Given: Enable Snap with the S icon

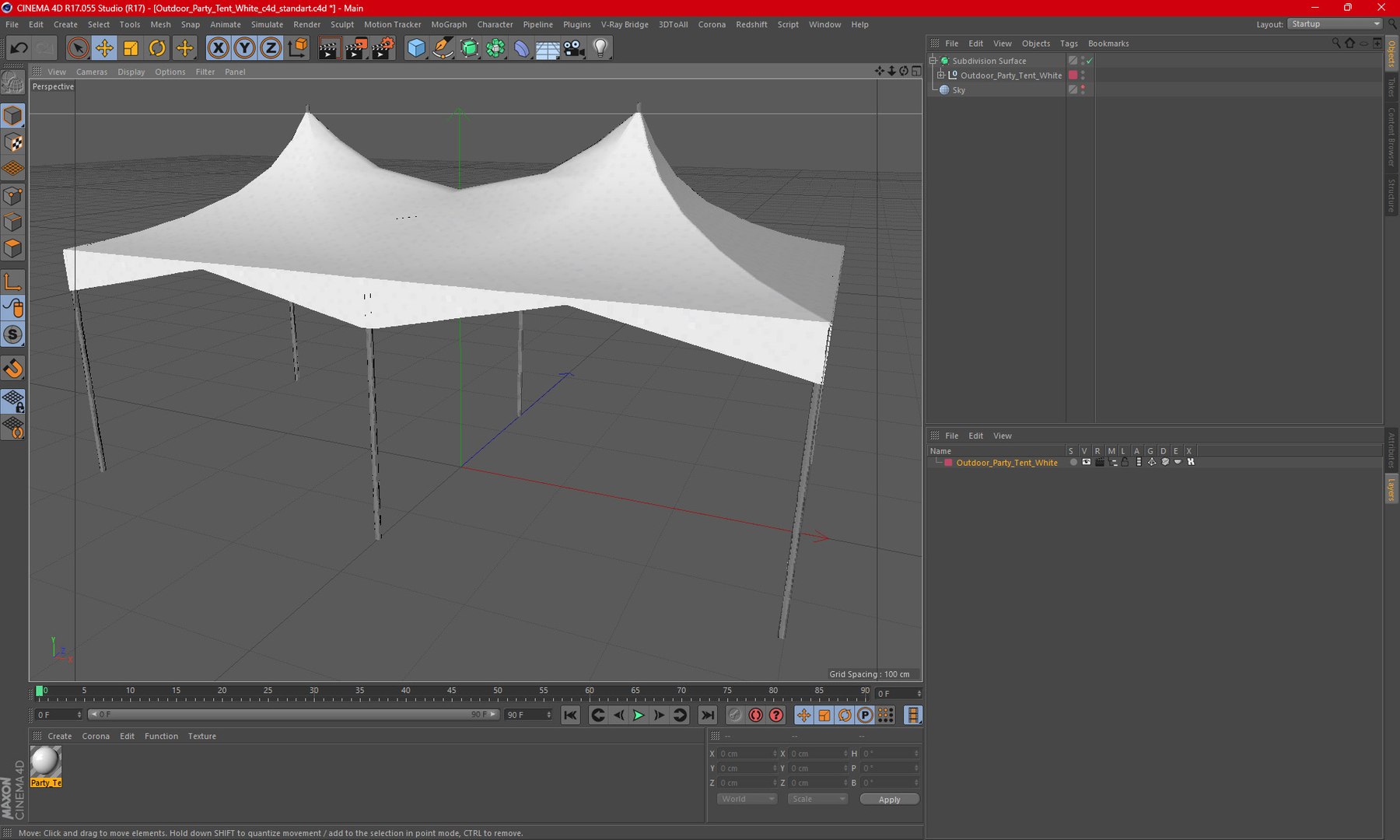Looking at the screenshot, I should coord(13,334).
